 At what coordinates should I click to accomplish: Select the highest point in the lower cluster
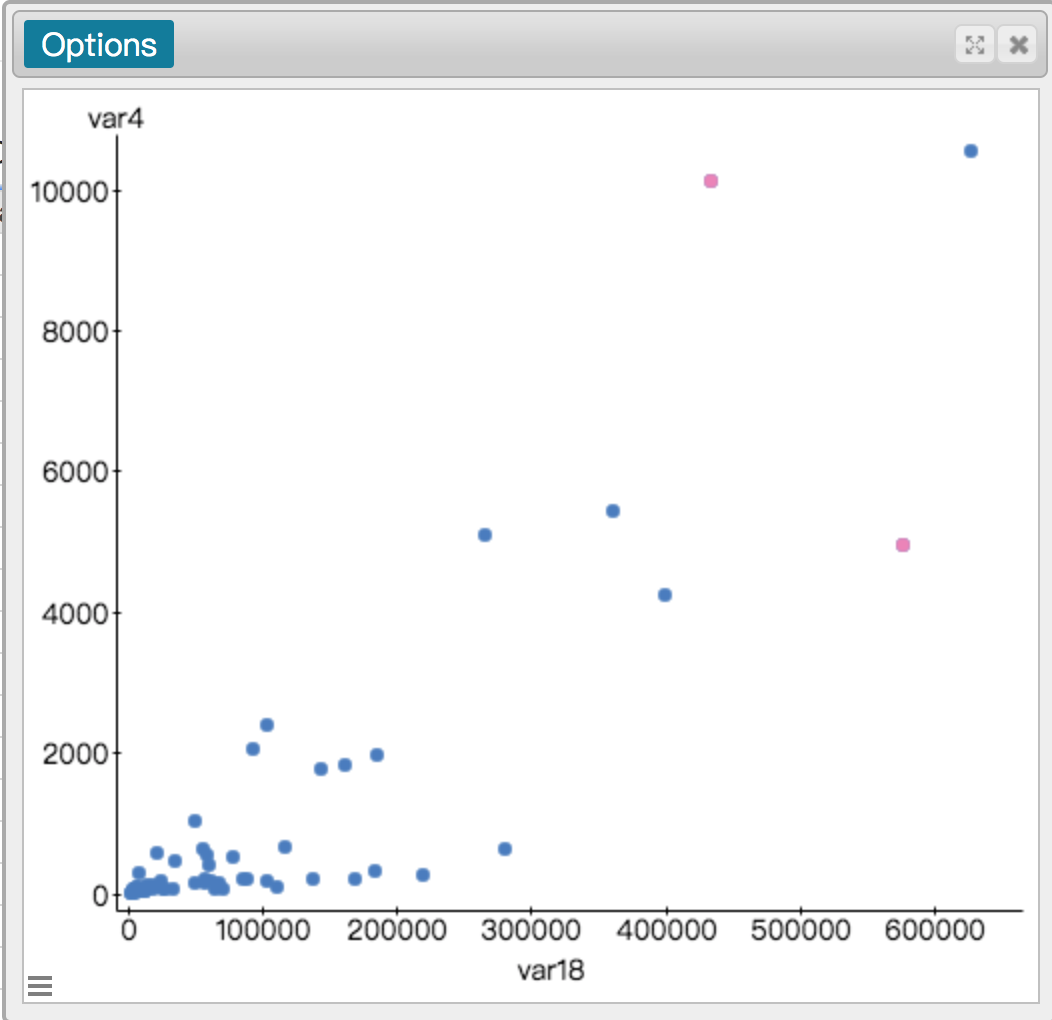(x=266, y=723)
